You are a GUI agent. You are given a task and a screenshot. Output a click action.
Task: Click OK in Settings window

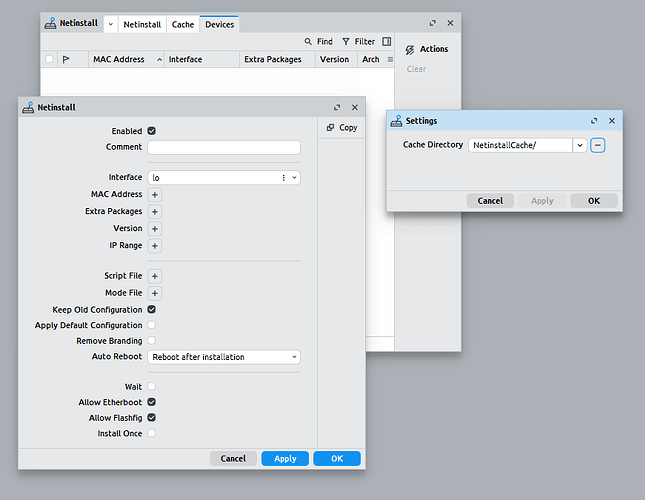click(594, 201)
